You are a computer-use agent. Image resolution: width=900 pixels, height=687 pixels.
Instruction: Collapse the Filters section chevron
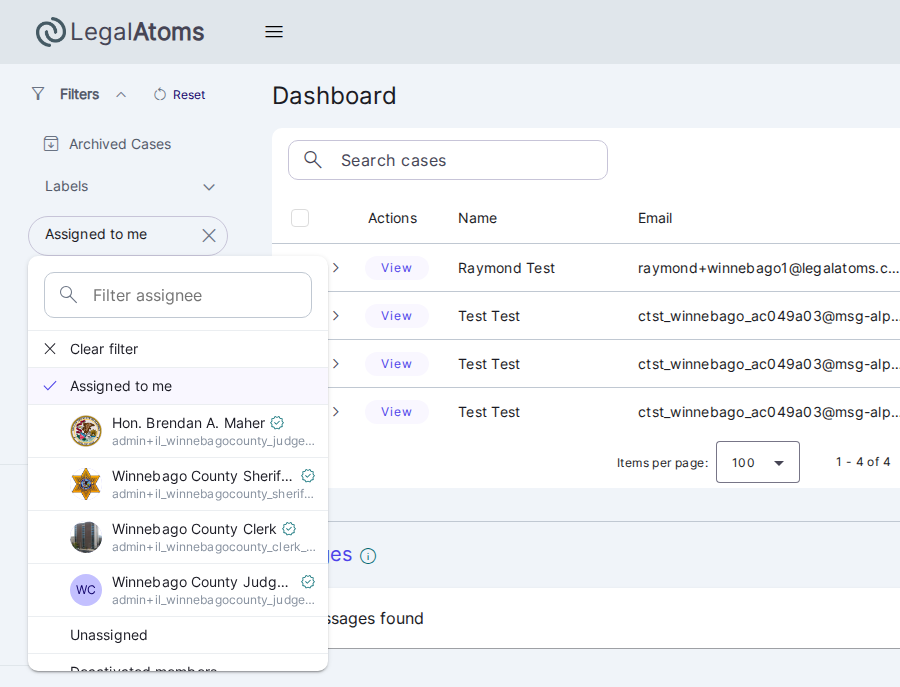[x=121, y=95]
